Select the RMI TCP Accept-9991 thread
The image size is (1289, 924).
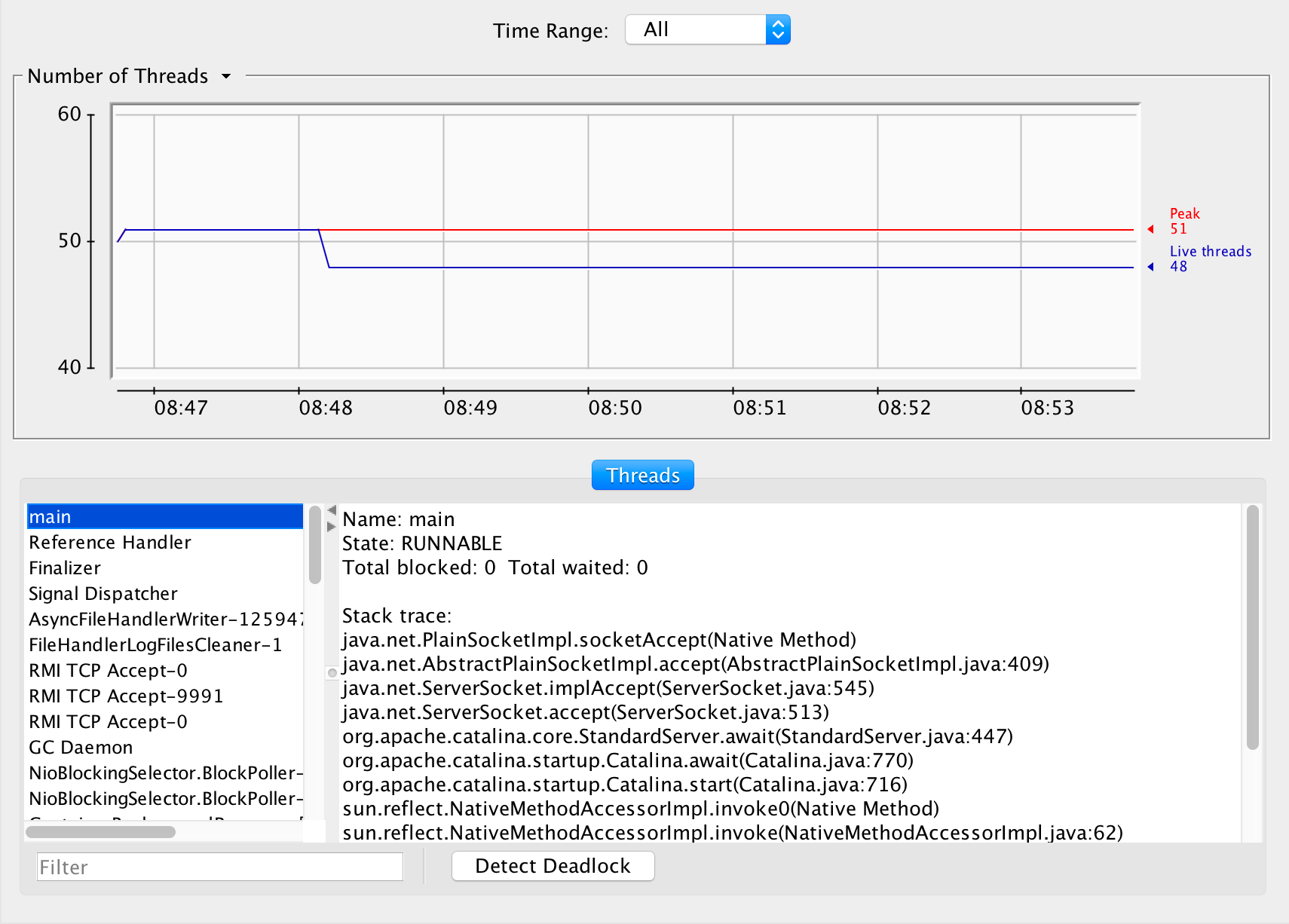tap(126, 696)
